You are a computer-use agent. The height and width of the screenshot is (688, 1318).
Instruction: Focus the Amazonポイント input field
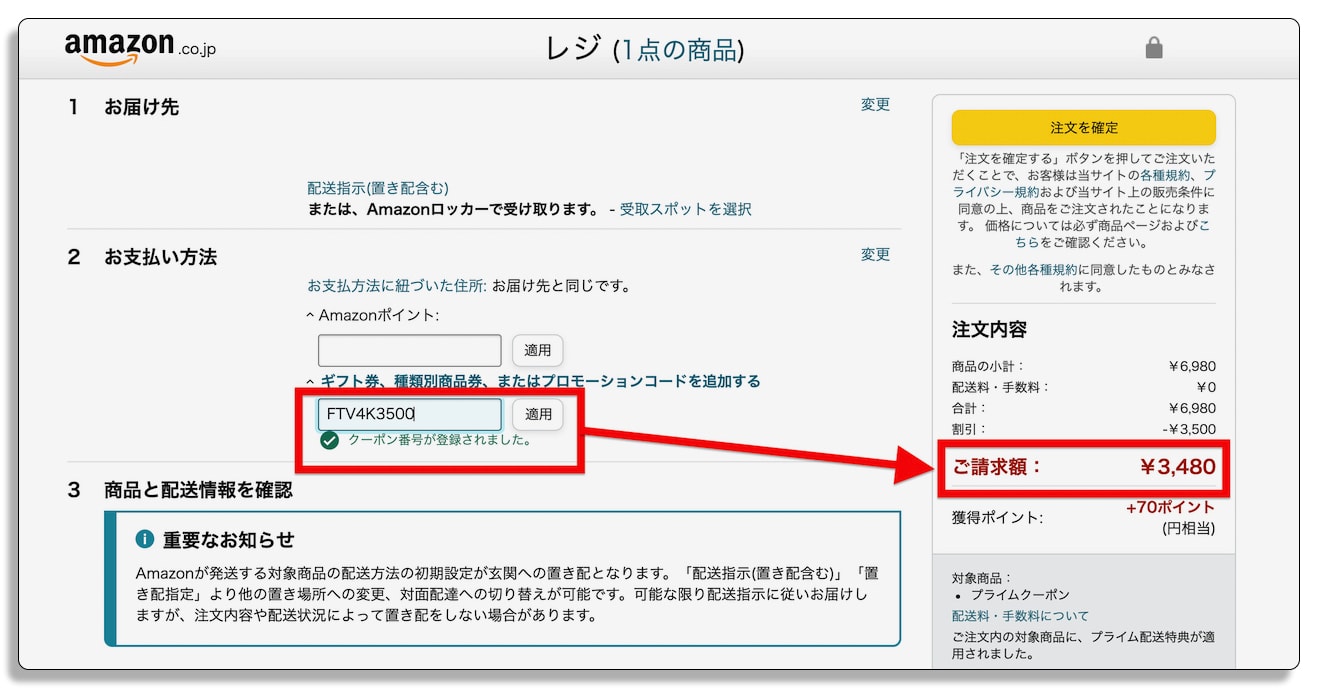410,350
